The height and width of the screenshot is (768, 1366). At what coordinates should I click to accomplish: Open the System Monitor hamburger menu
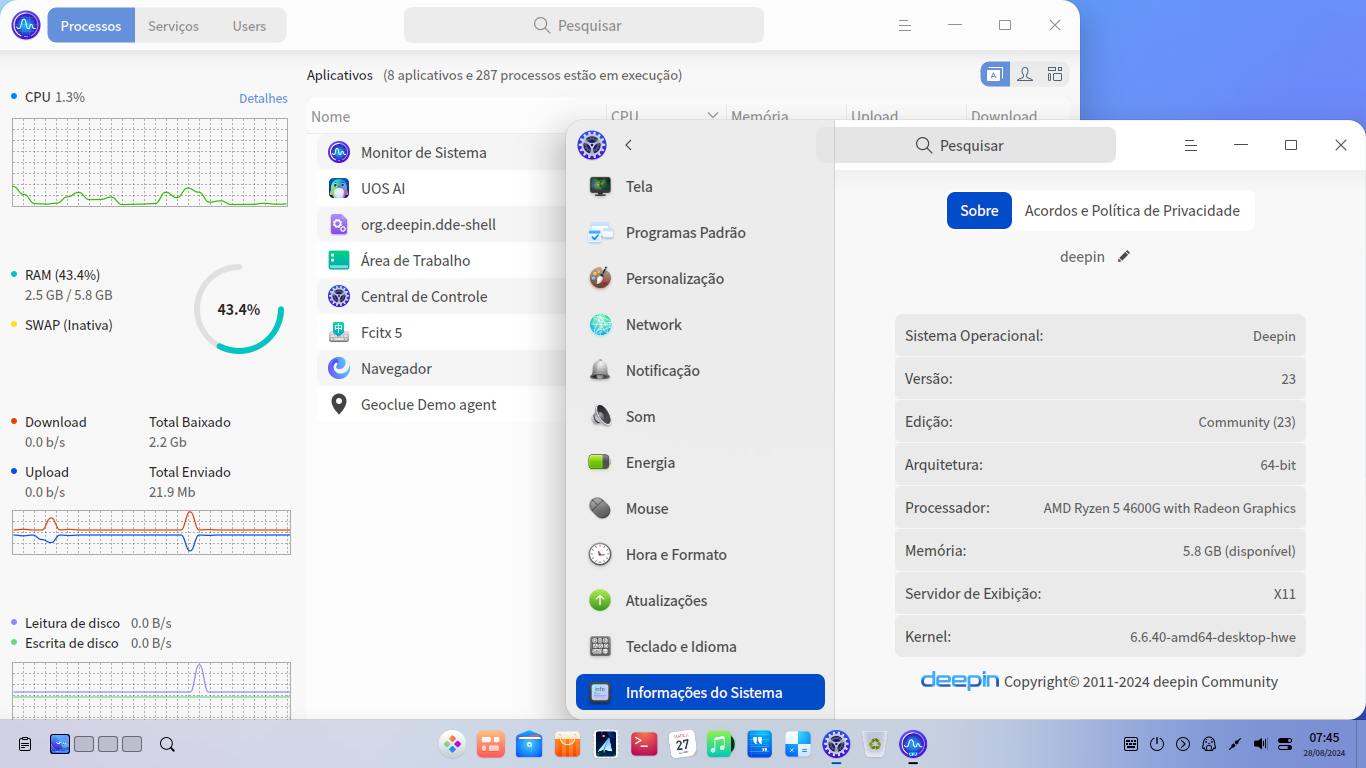905,25
